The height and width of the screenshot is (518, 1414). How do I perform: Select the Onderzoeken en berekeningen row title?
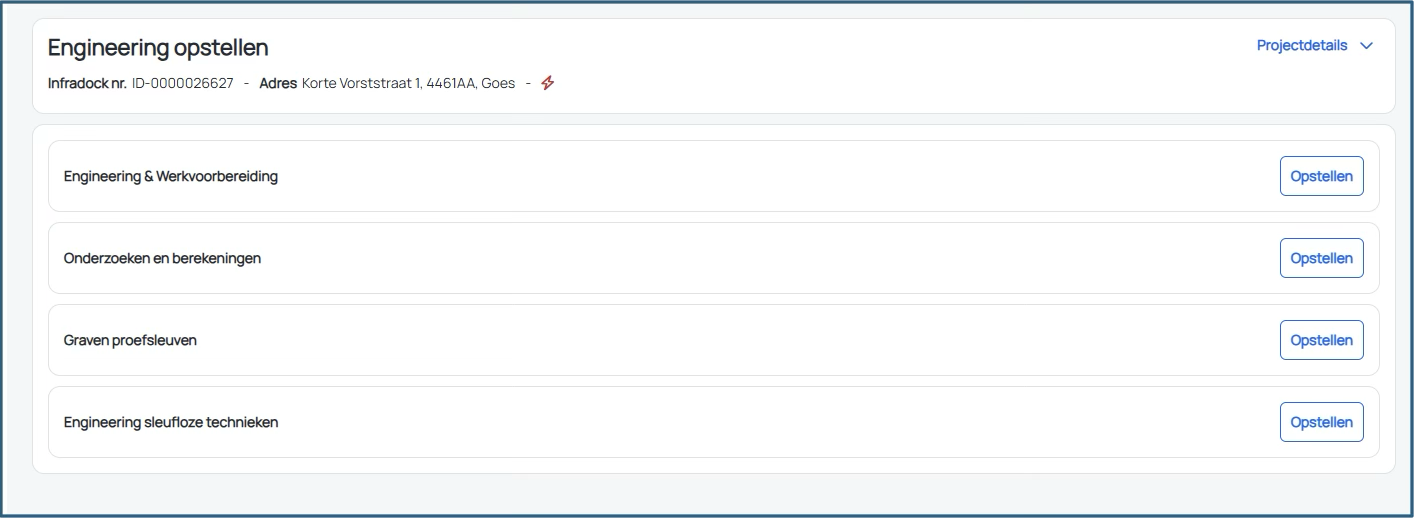pos(162,258)
